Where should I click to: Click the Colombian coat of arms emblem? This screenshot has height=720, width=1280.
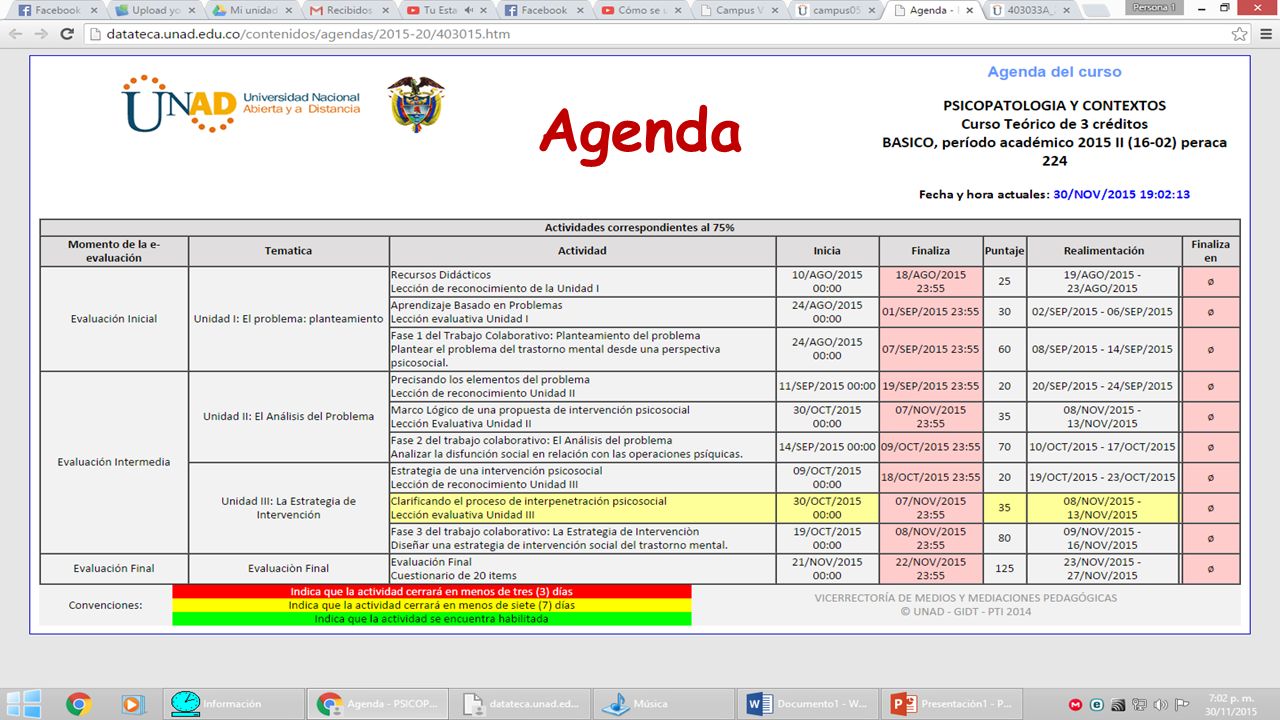click(416, 103)
